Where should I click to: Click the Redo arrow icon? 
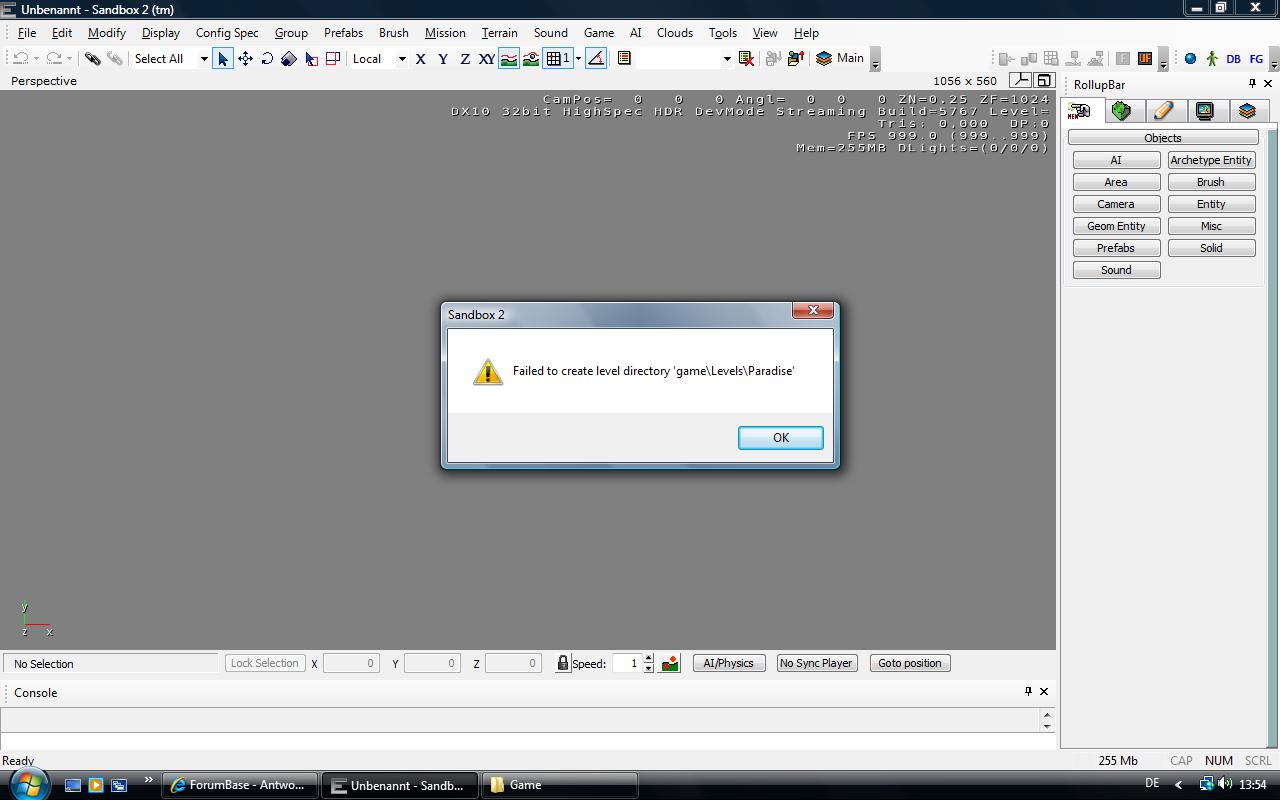coord(54,59)
